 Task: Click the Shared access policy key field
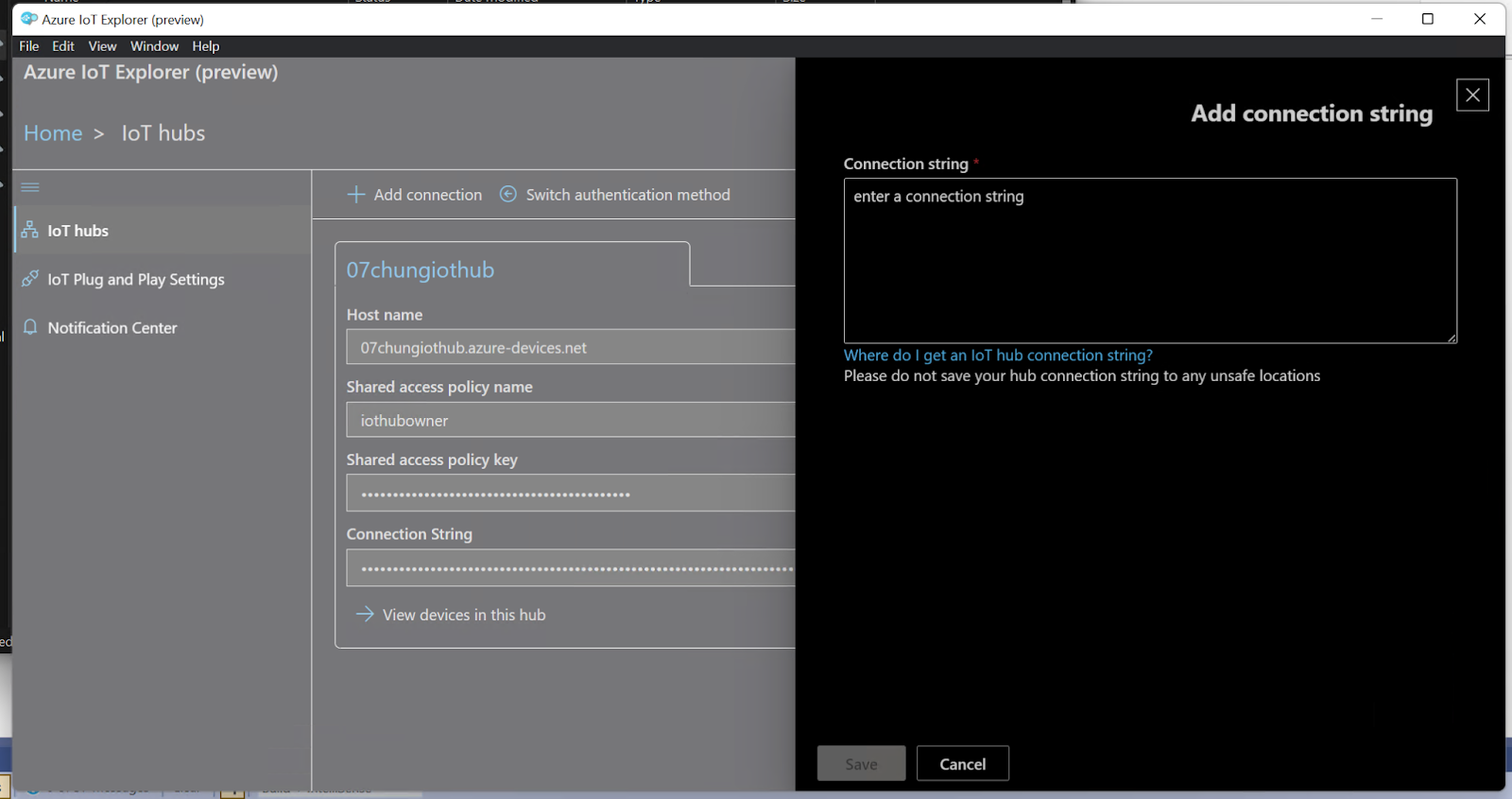pyautogui.click(x=571, y=493)
